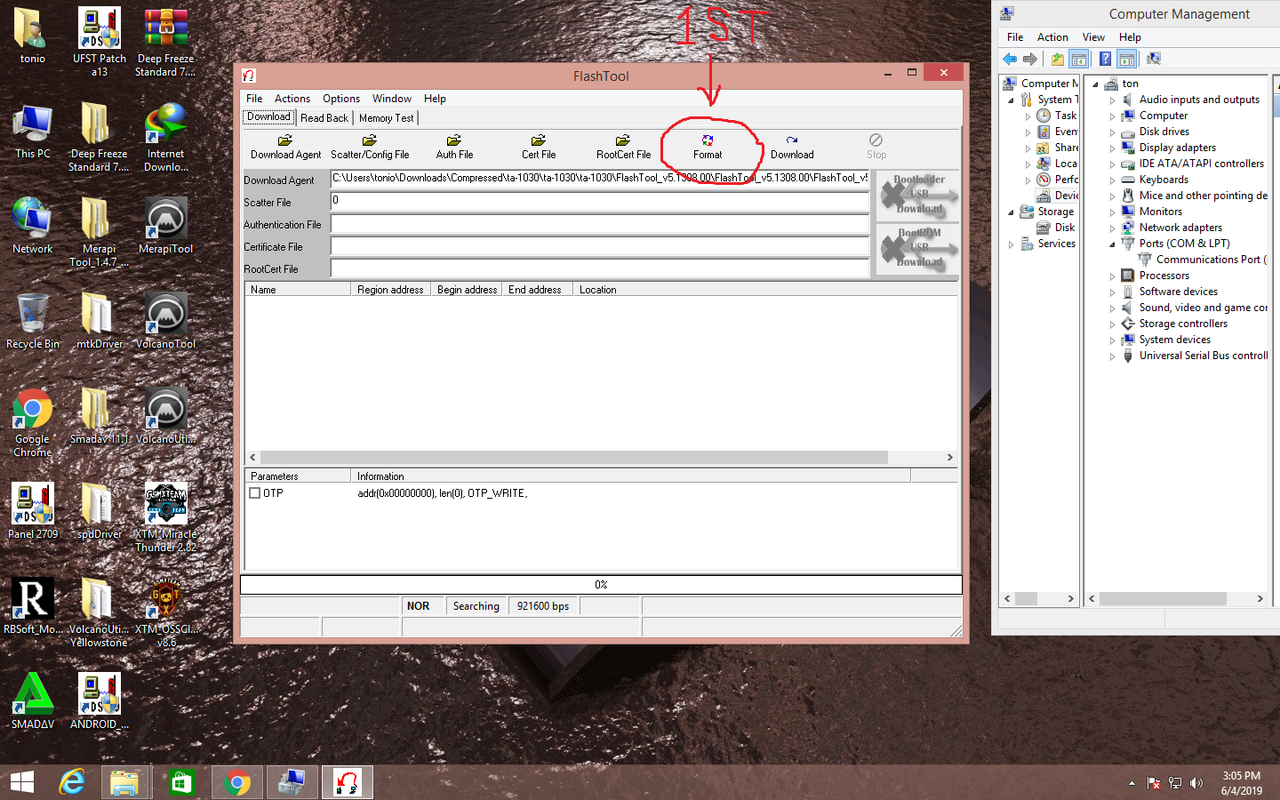Collapse Ports (COM & LPT) node
The image size is (1280, 800).
1112,244
